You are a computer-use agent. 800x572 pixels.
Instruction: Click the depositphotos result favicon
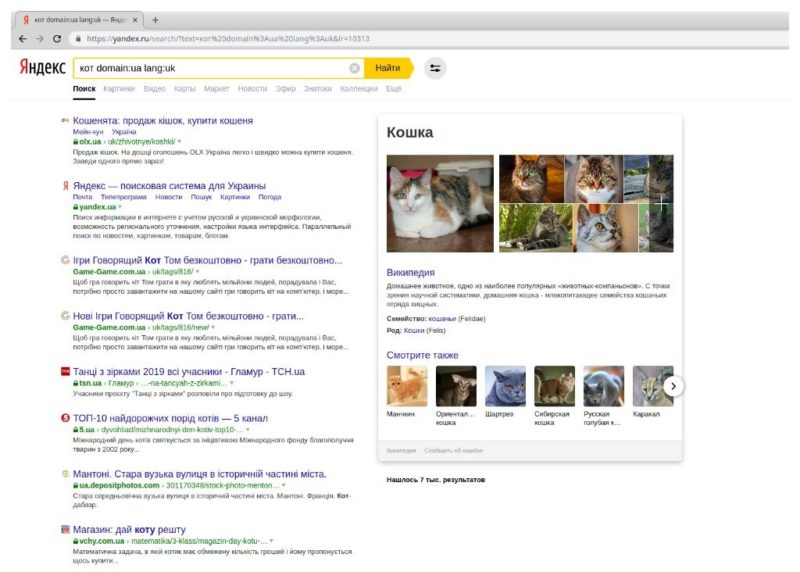click(x=65, y=474)
